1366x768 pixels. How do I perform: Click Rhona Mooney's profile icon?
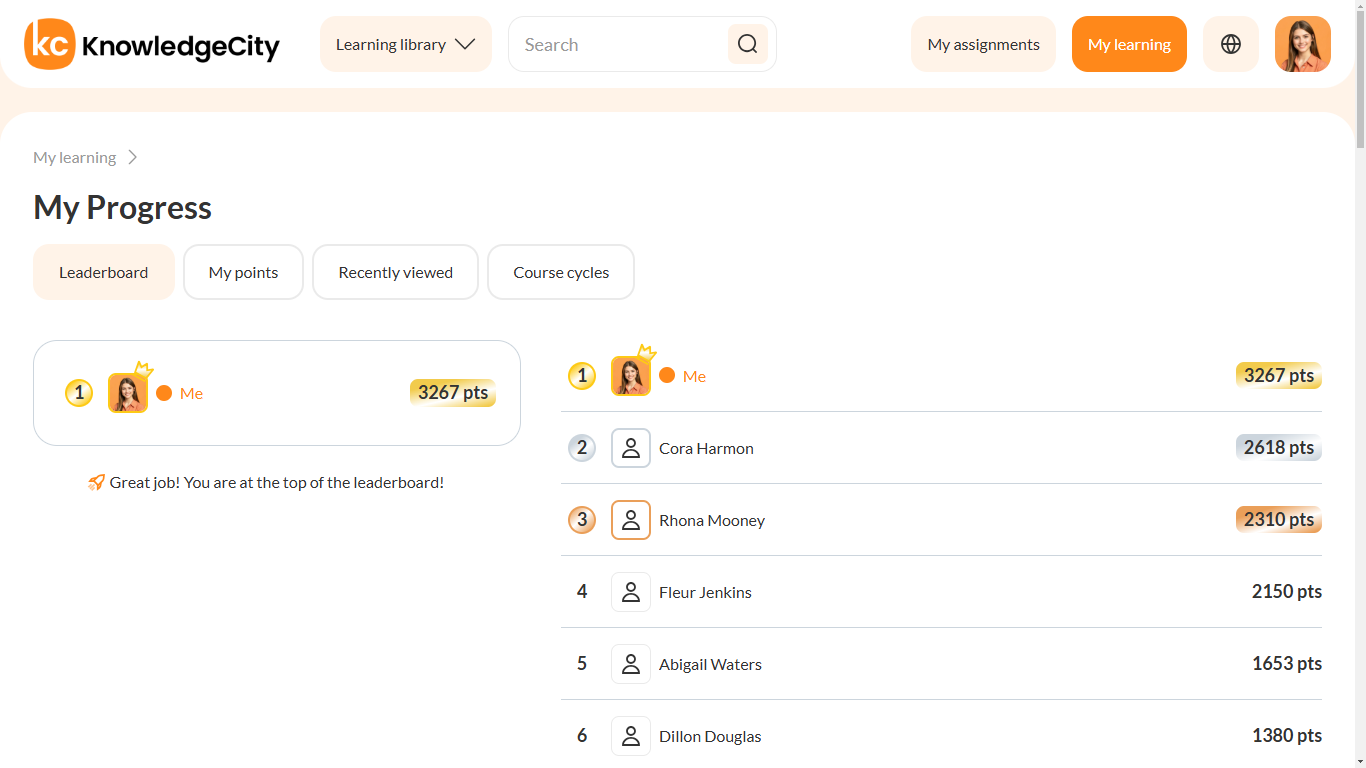tap(630, 520)
